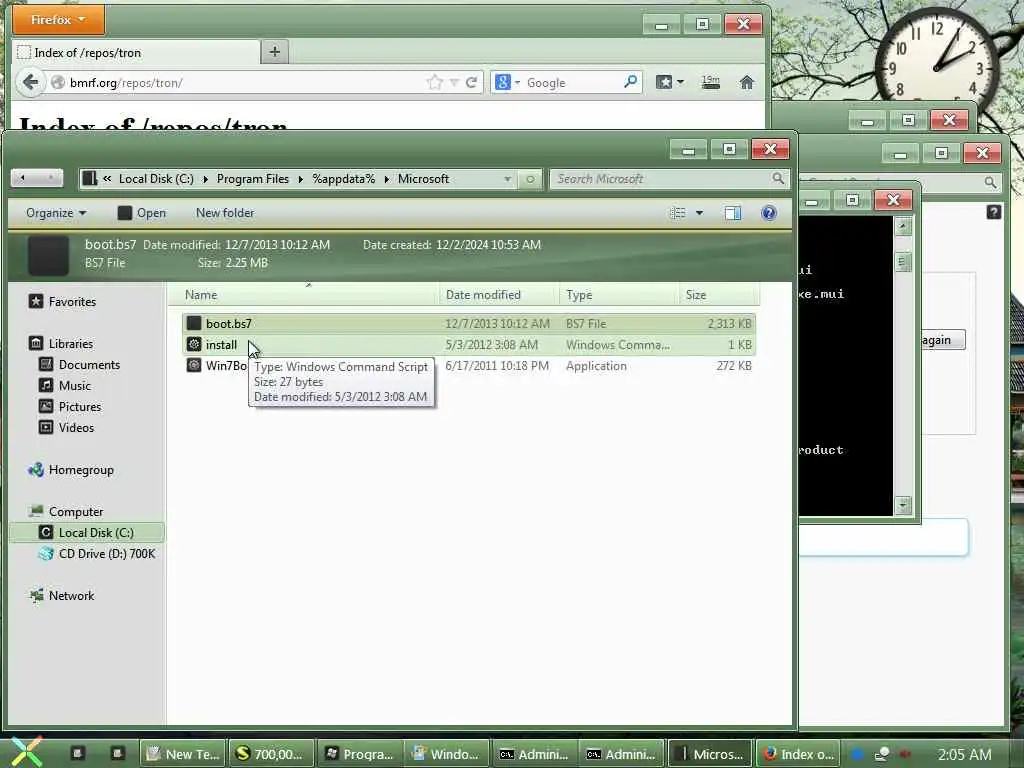Click the Explorer address bar refresh button

(530, 179)
